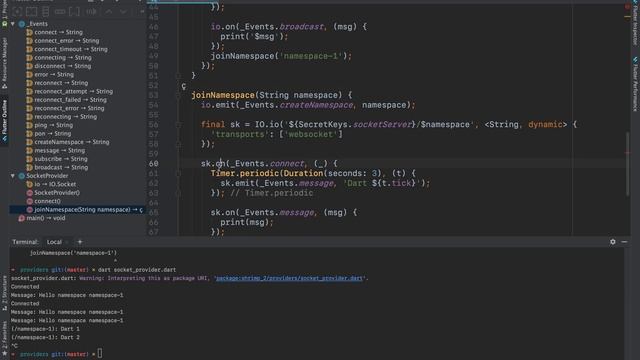The height and width of the screenshot is (360, 640).
Task: Select reconnect → String in outline
Action: click(61, 83)
